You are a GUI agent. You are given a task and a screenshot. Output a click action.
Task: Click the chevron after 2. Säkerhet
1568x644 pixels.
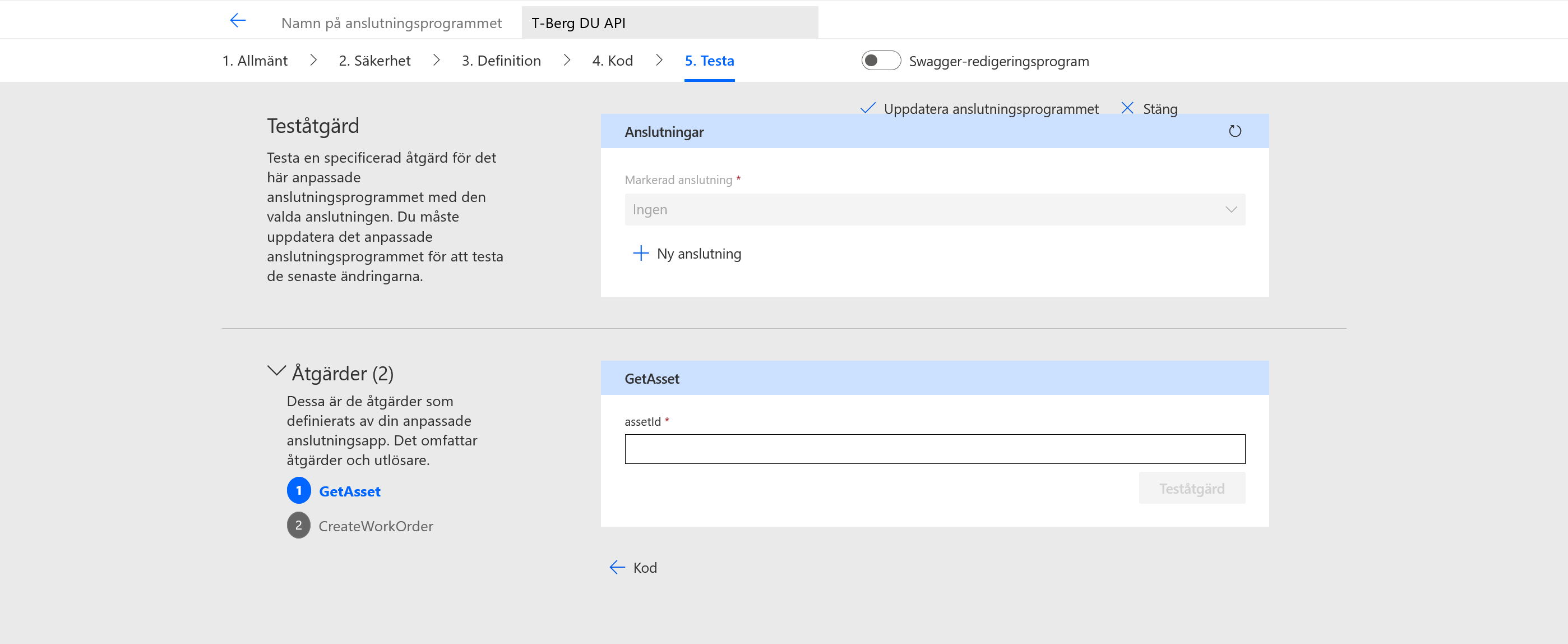[x=436, y=59]
